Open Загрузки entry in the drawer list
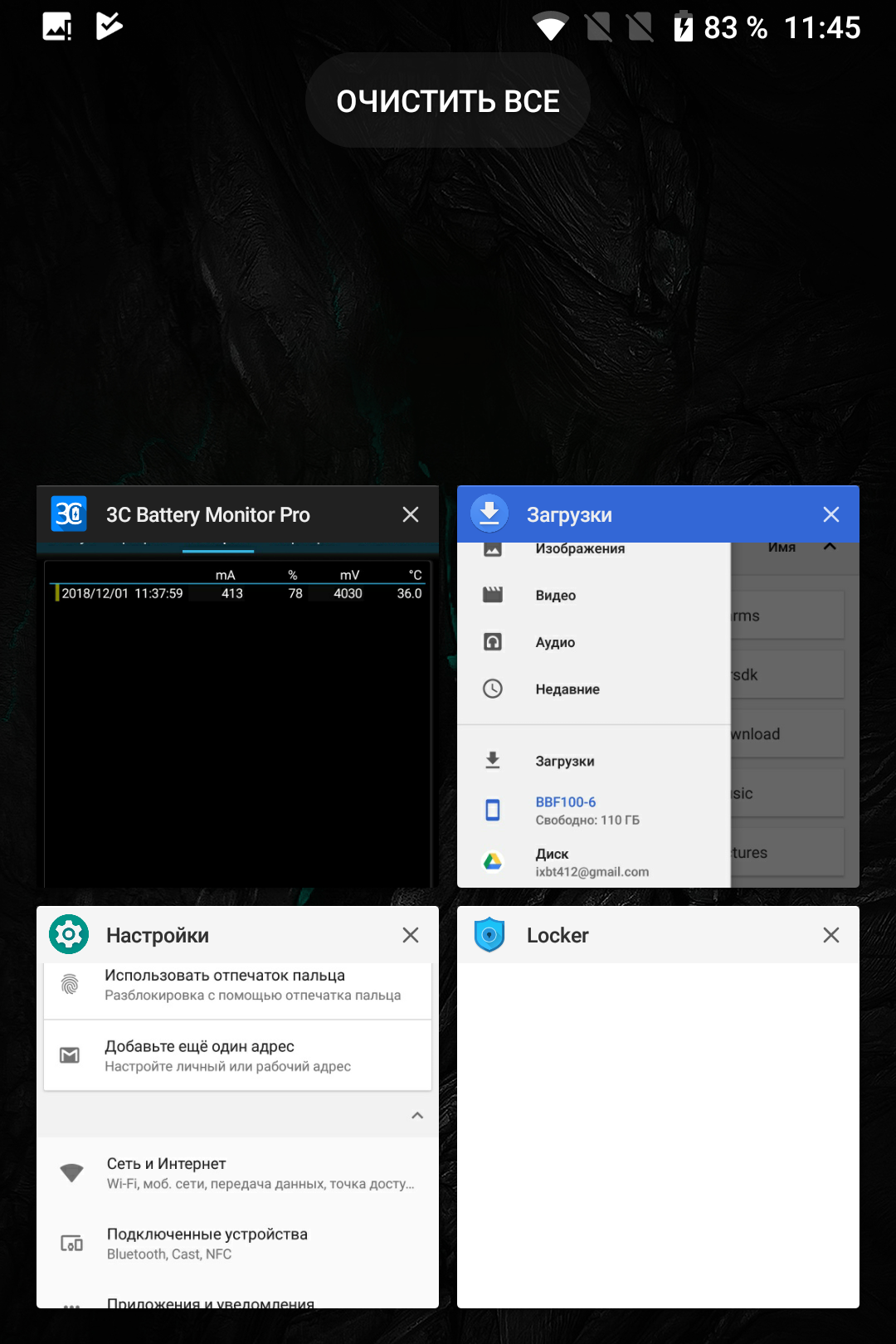Viewport: 896px width, 1344px height. pos(594,761)
